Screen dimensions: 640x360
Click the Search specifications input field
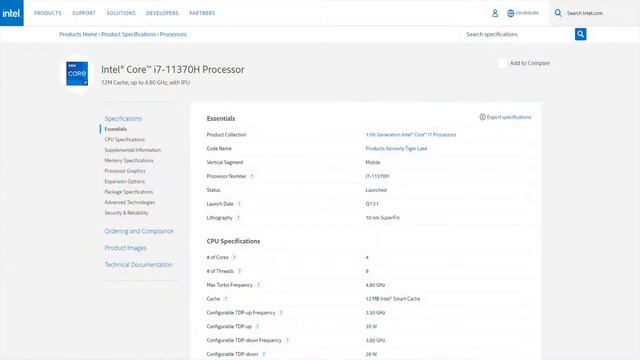point(518,34)
